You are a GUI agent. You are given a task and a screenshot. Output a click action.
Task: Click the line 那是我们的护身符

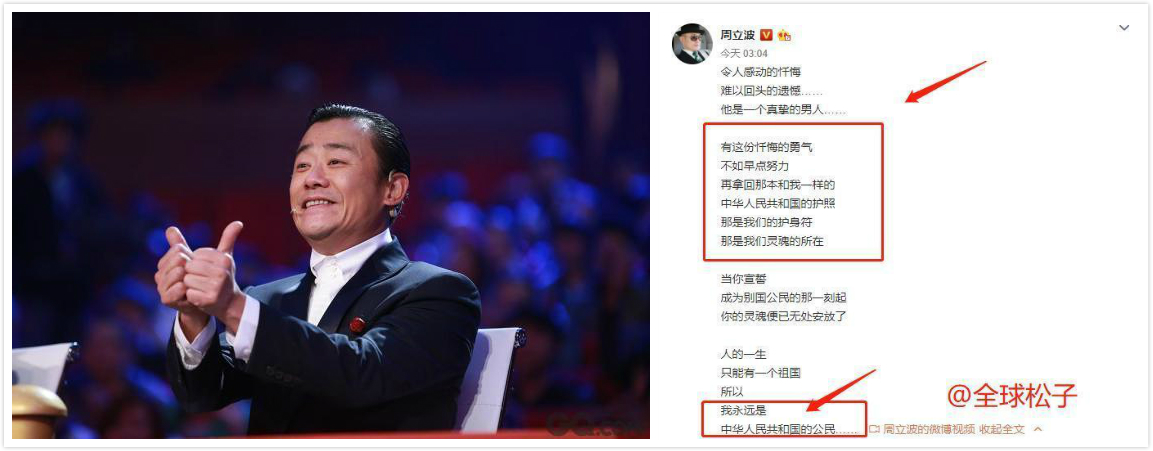[x=766, y=221]
